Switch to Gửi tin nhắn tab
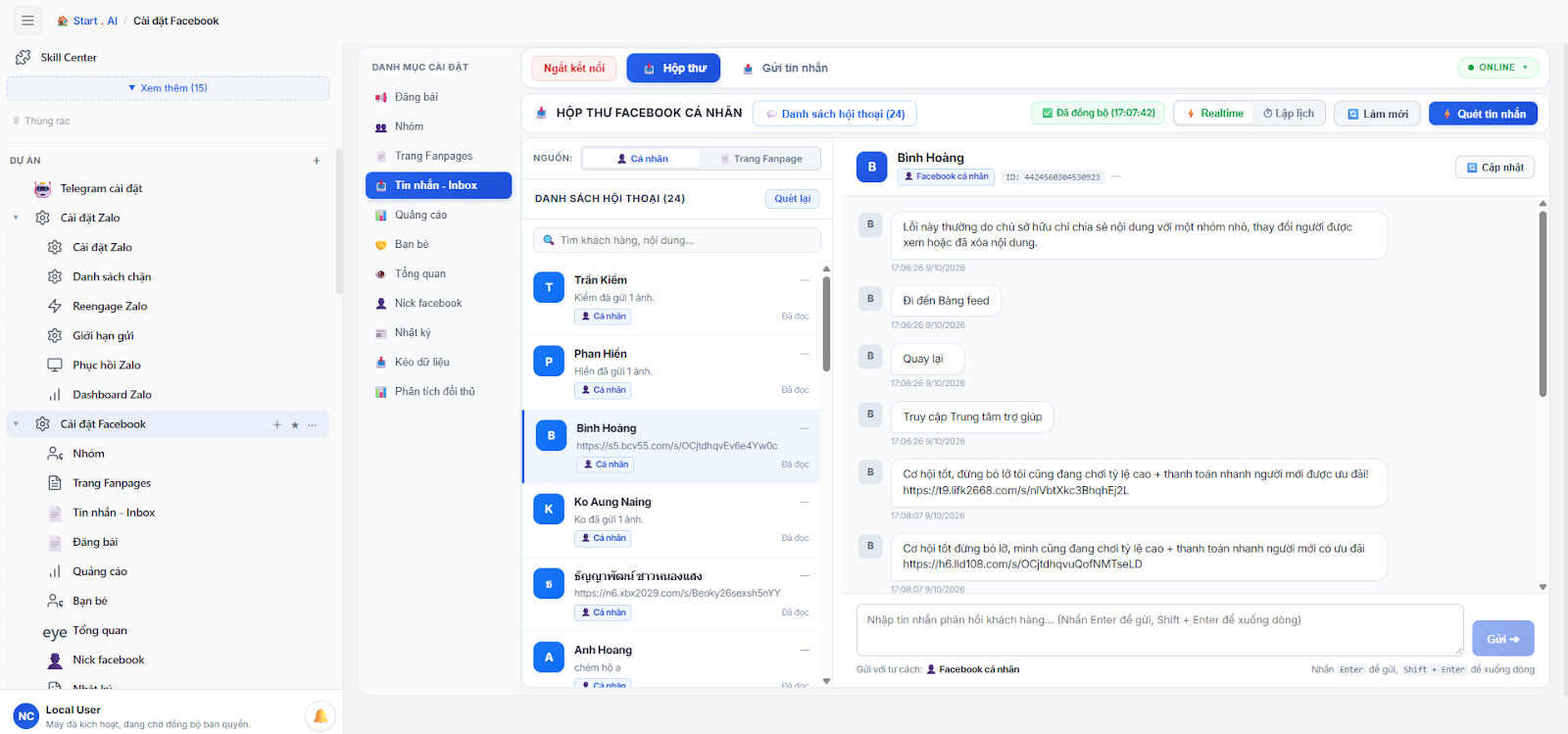Image resolution: width=1568 pixels, height=734 pixels. point(785,69)
